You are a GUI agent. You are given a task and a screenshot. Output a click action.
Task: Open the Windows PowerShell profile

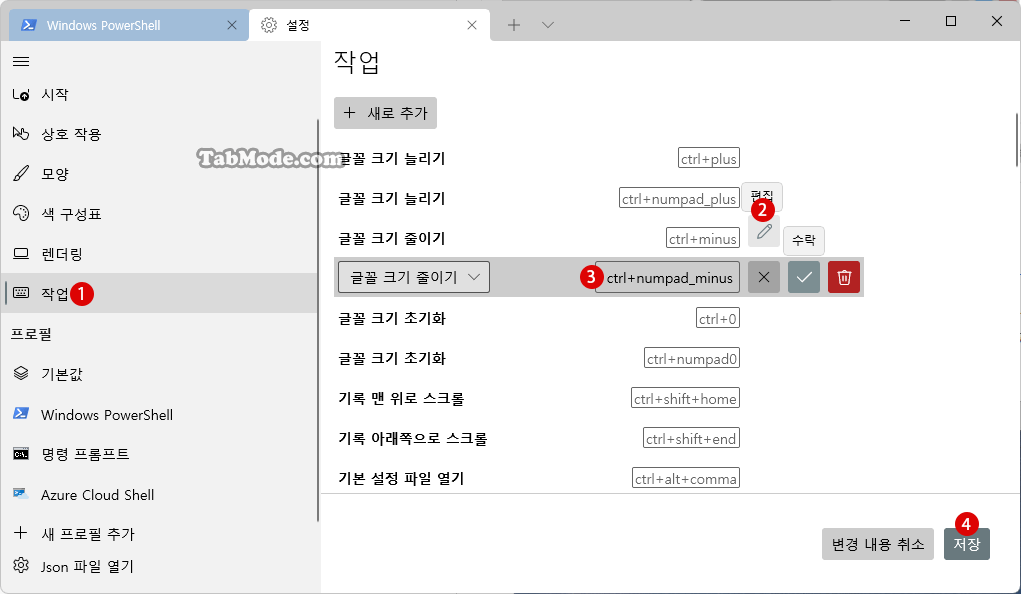click(160, 414)
